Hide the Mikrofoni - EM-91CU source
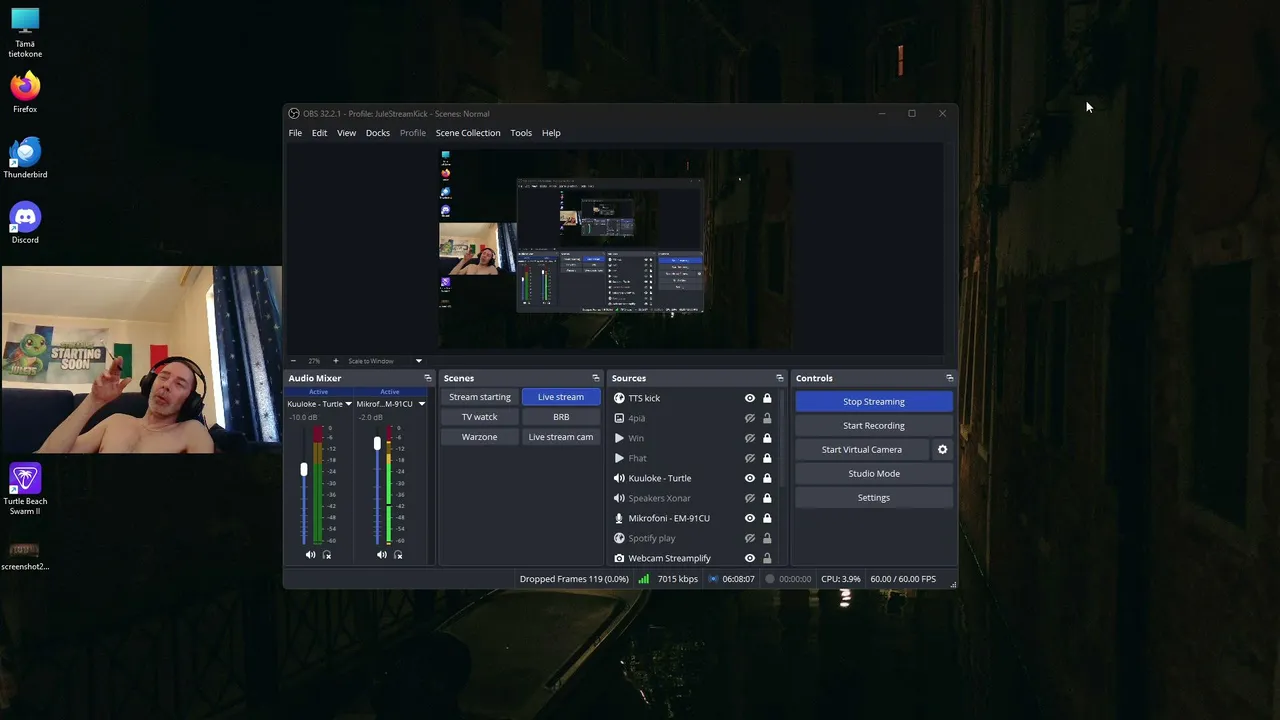 pyautogui.click(x=749, y=518)
